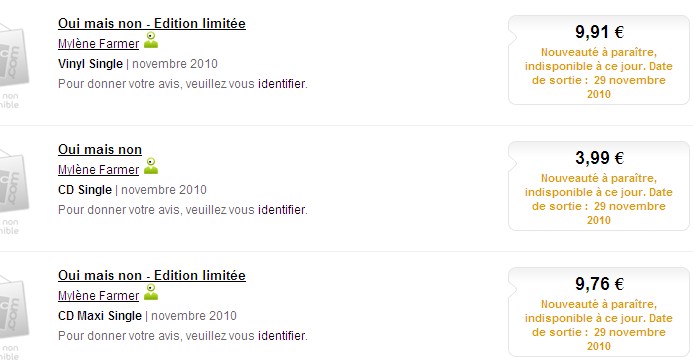Click 'identifier' link under the CD Maxi Single item

click(x=282, y=335)
